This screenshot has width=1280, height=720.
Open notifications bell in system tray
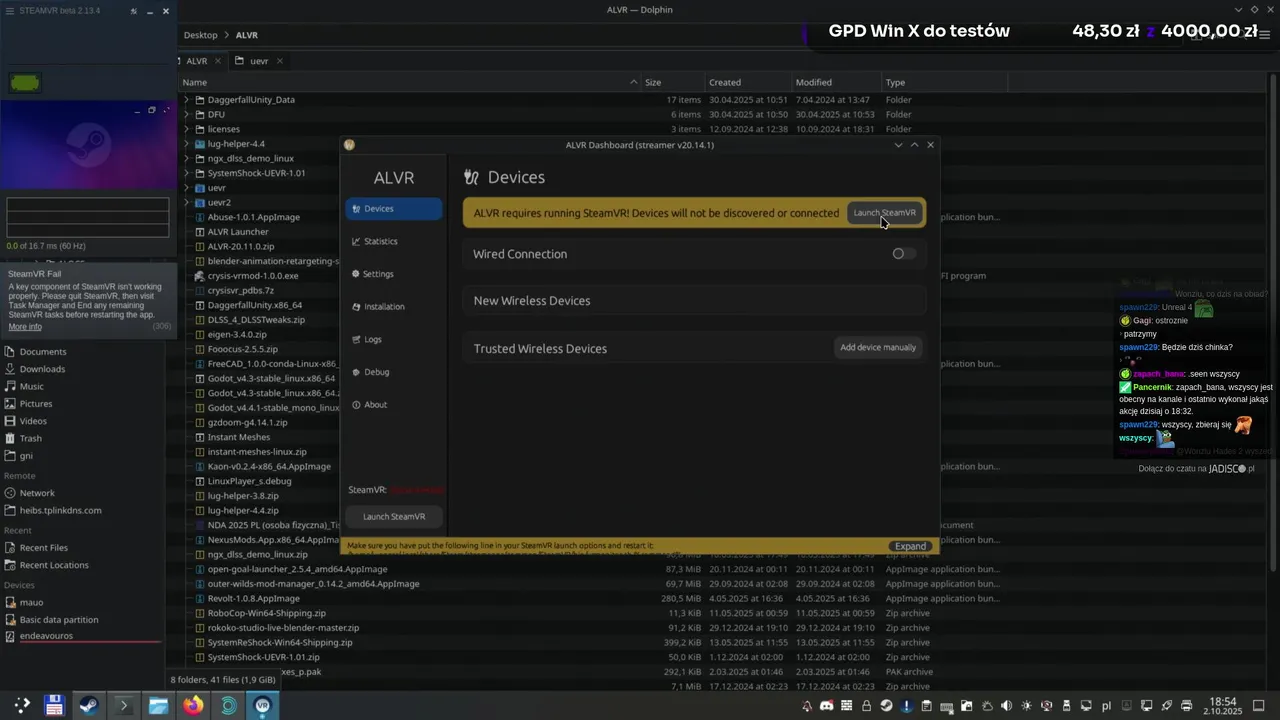(807, 706)
